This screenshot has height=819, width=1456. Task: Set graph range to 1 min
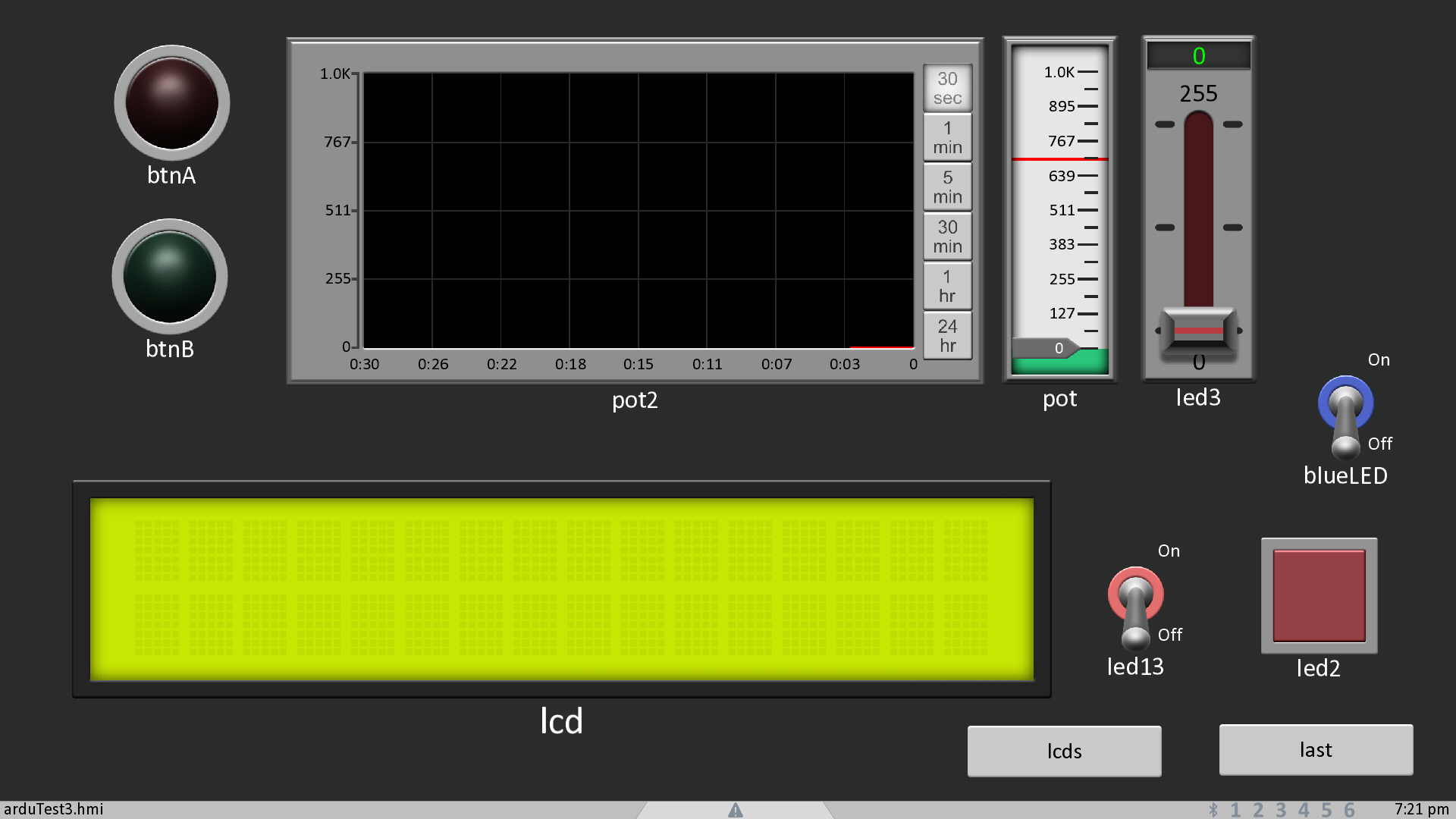click(x=947, y=137)
